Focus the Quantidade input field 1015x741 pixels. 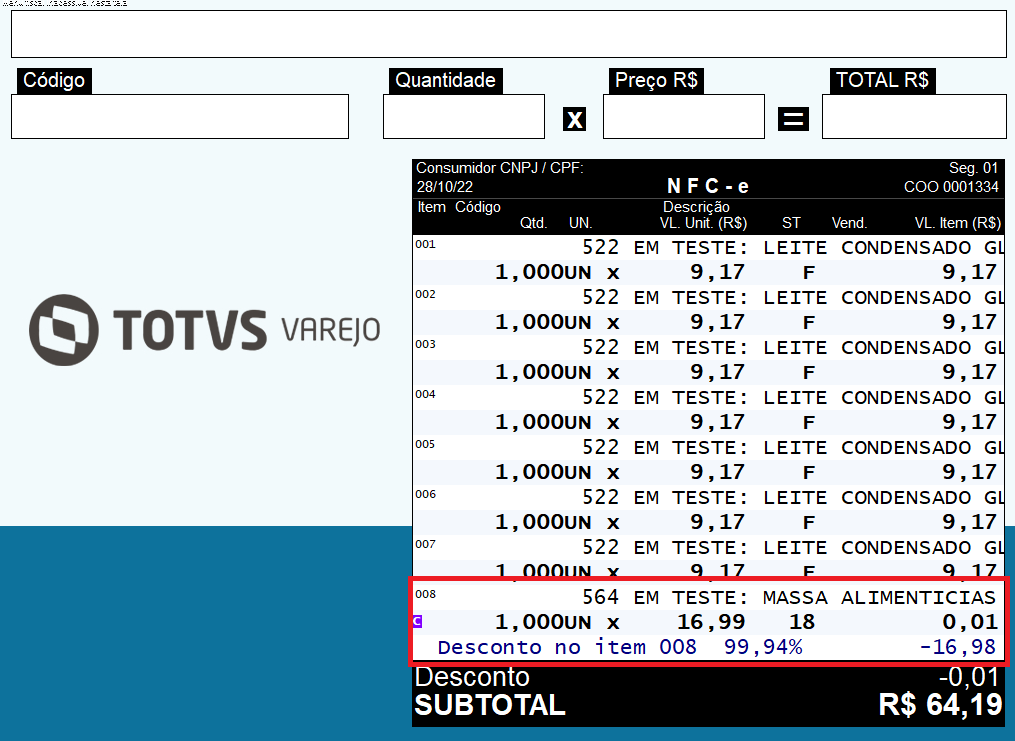pos(463,116)
